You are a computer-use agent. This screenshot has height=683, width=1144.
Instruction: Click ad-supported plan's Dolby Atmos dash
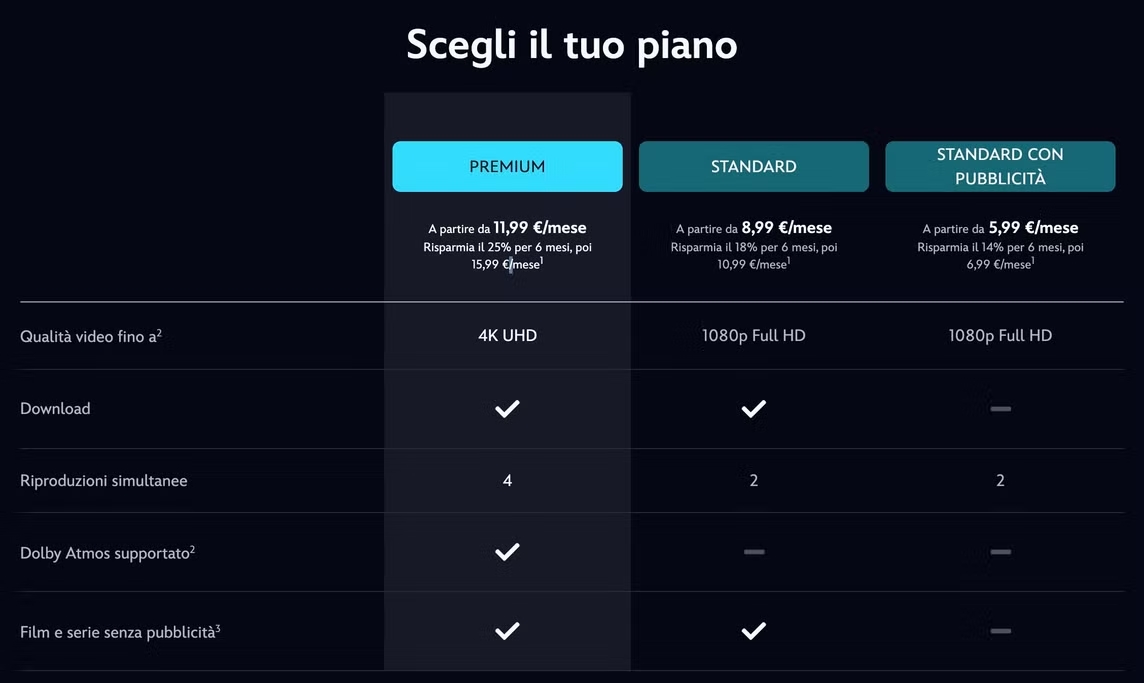click(x=1000, y=552)
